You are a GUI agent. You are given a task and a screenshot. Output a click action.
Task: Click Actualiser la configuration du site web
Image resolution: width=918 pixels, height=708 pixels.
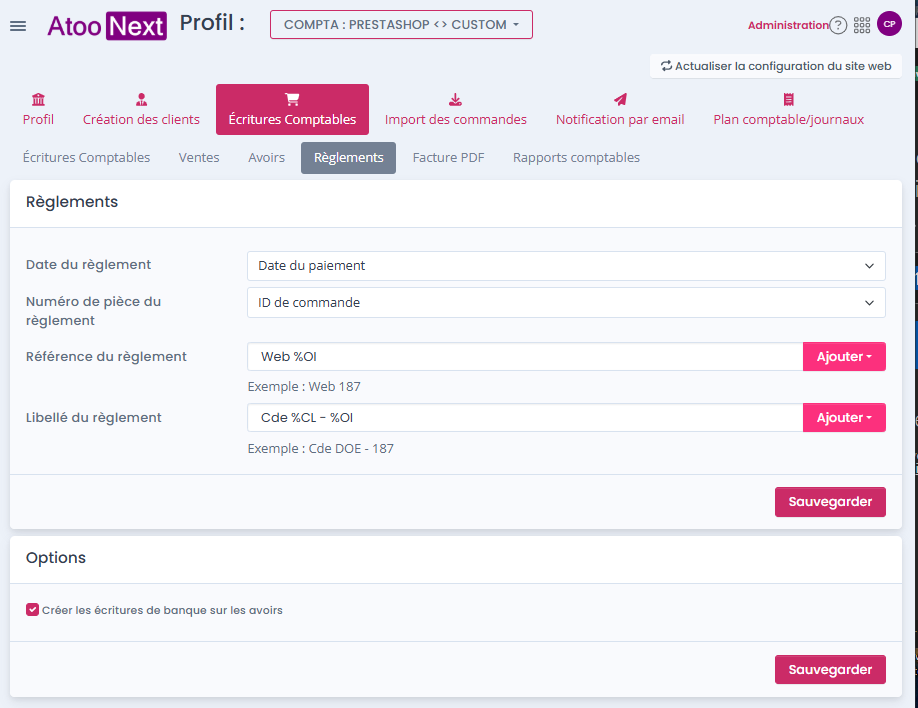[x=776, y=66]
